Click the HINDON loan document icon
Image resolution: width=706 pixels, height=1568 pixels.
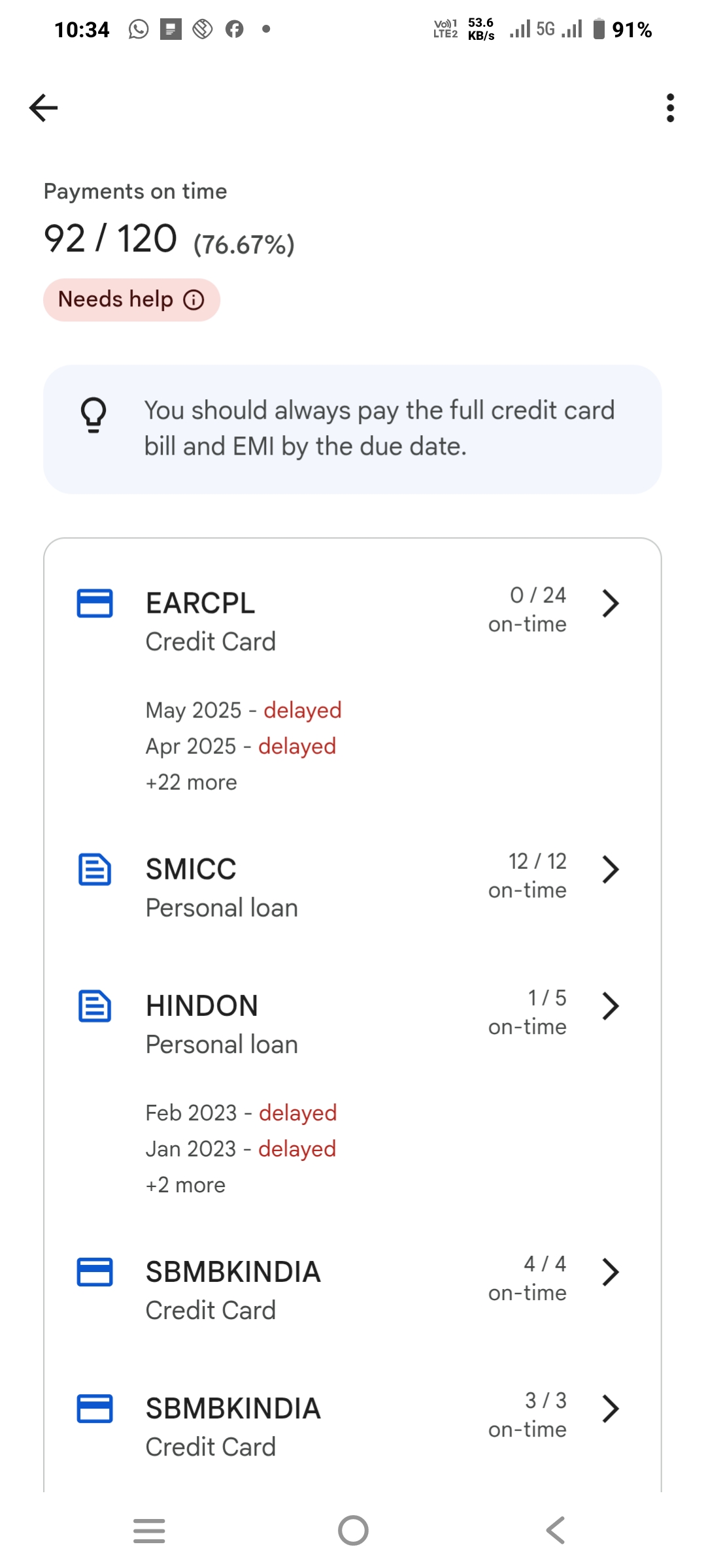95,1006
